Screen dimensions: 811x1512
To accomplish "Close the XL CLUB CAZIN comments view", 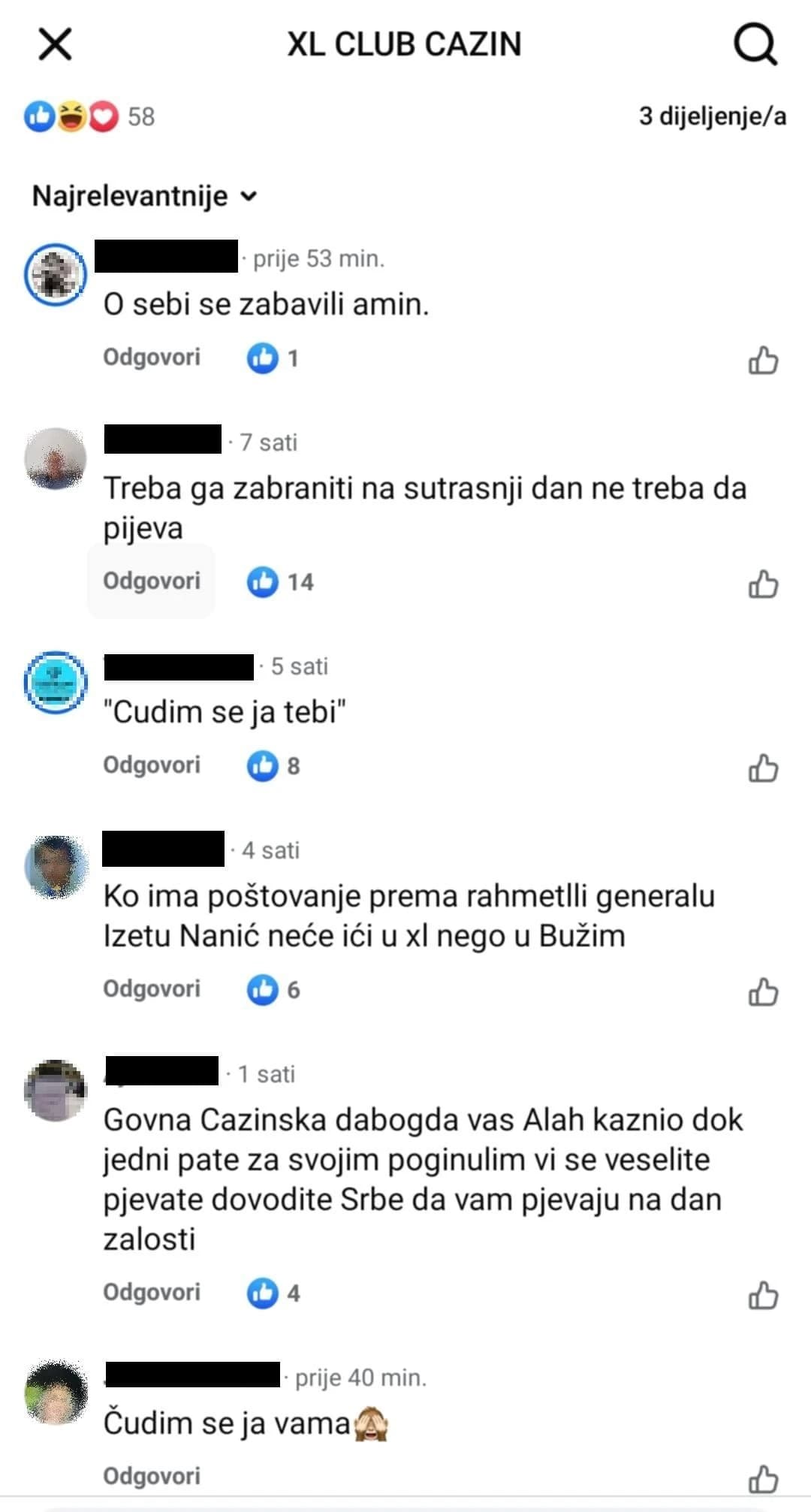I will 56,44.
